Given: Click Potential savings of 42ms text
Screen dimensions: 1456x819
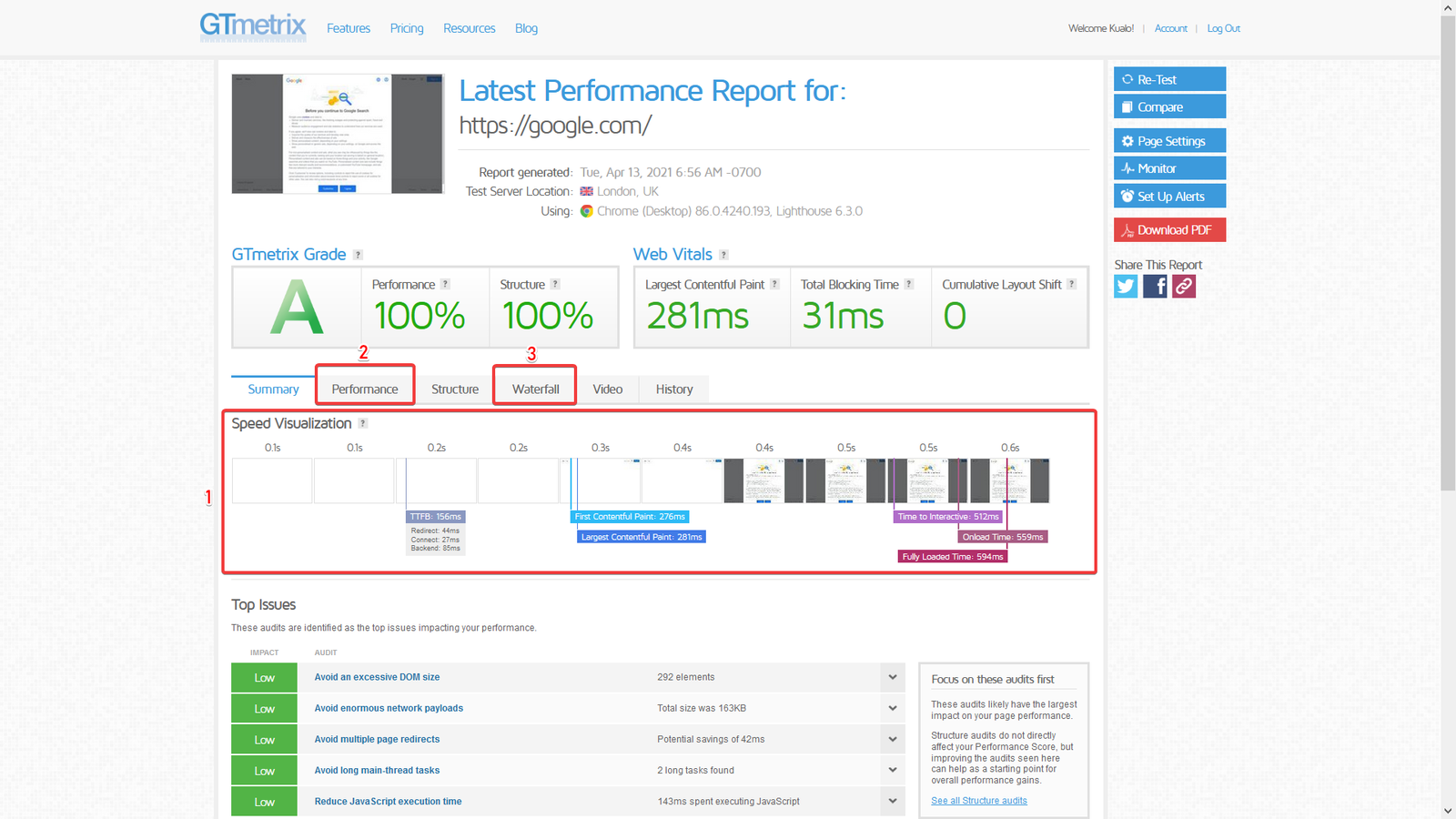Looking at the screenshot, I should coord(711,739).
